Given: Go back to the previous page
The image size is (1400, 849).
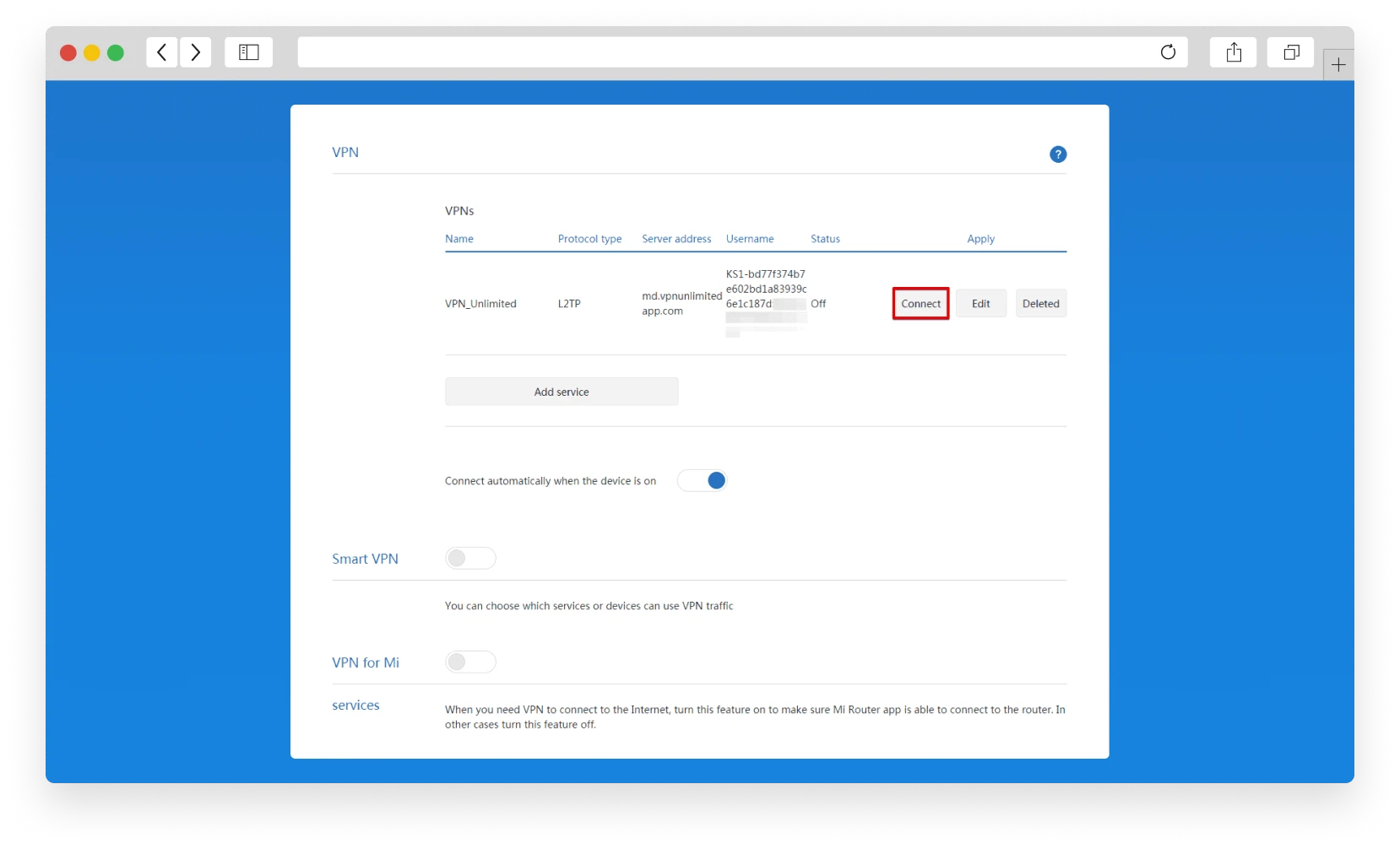Looking at the screenshot, I should pos(161,52).
